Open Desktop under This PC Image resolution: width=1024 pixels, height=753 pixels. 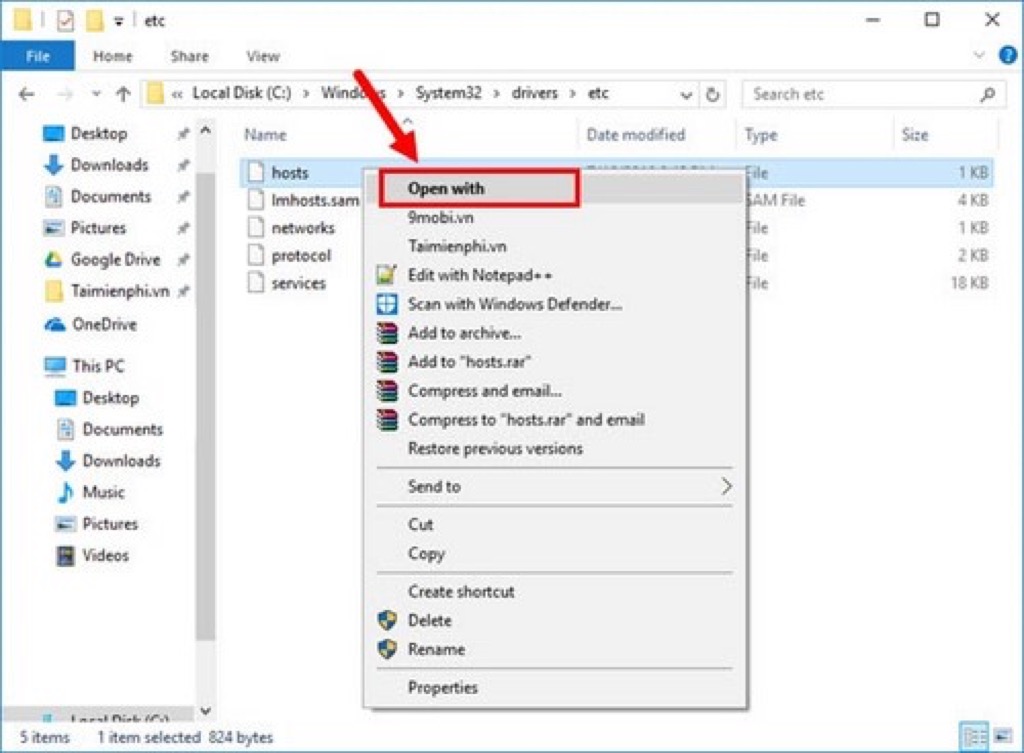[x=110, y=398]
